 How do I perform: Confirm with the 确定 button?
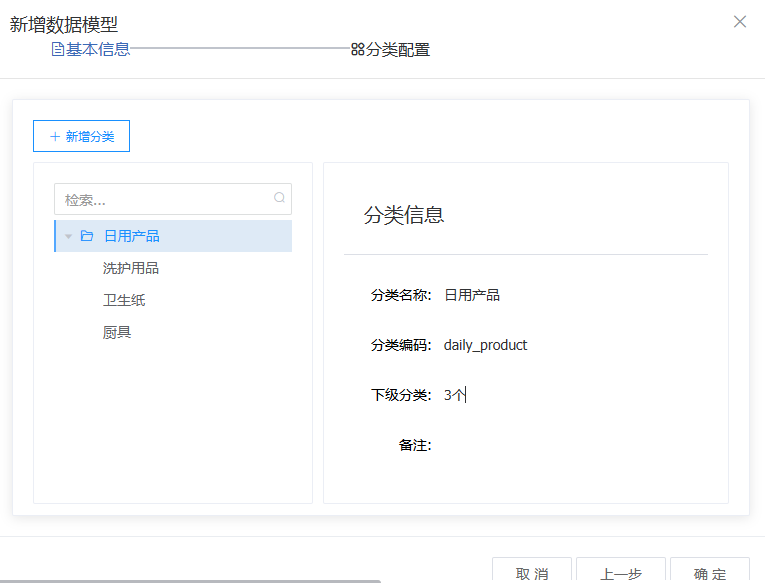point(709,572)
